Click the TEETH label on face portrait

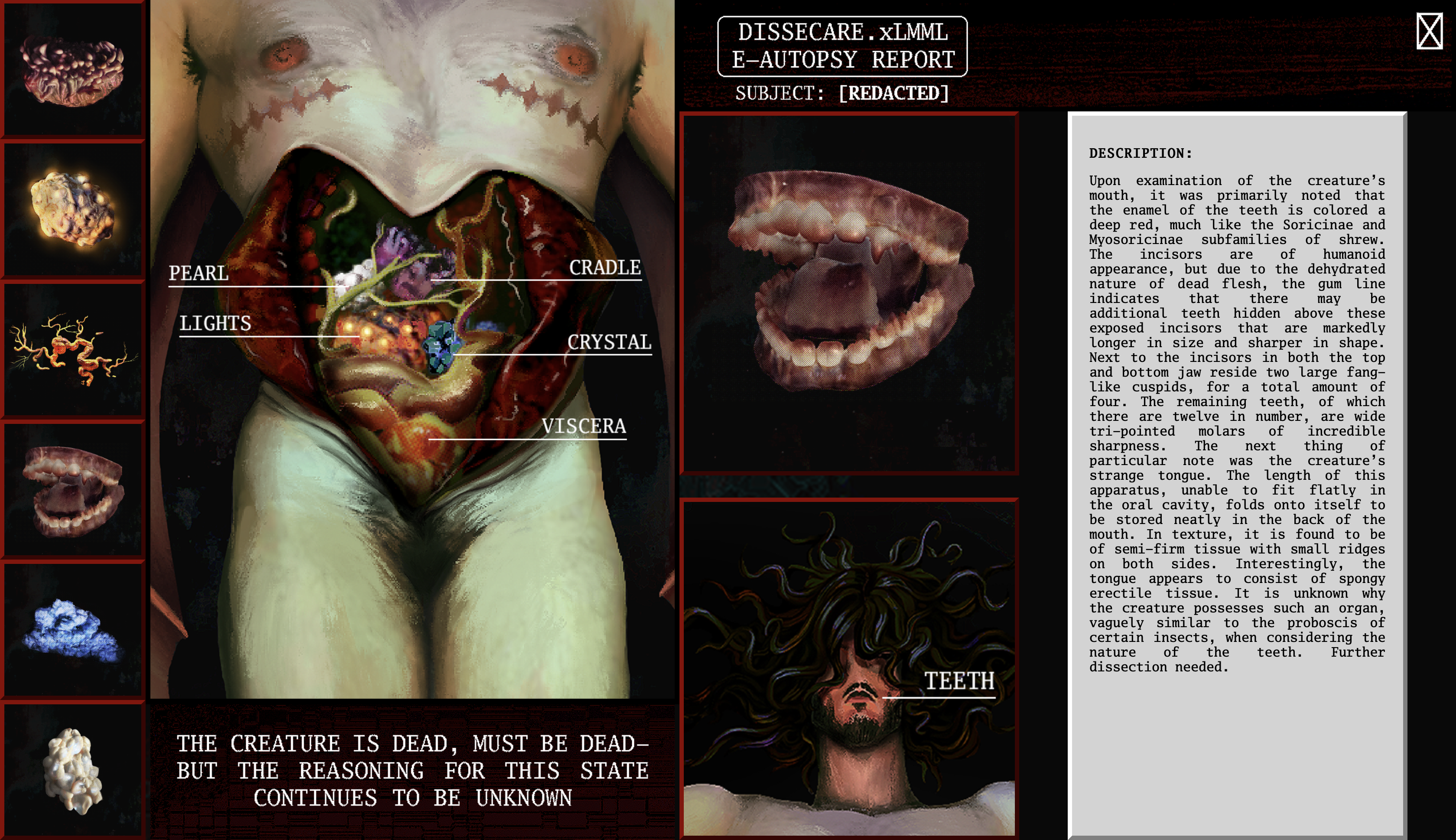click(959, 681)
